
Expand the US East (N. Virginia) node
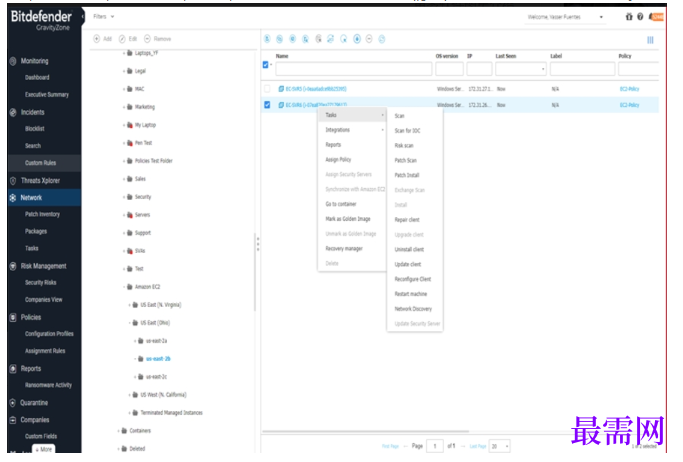point(130,305)
